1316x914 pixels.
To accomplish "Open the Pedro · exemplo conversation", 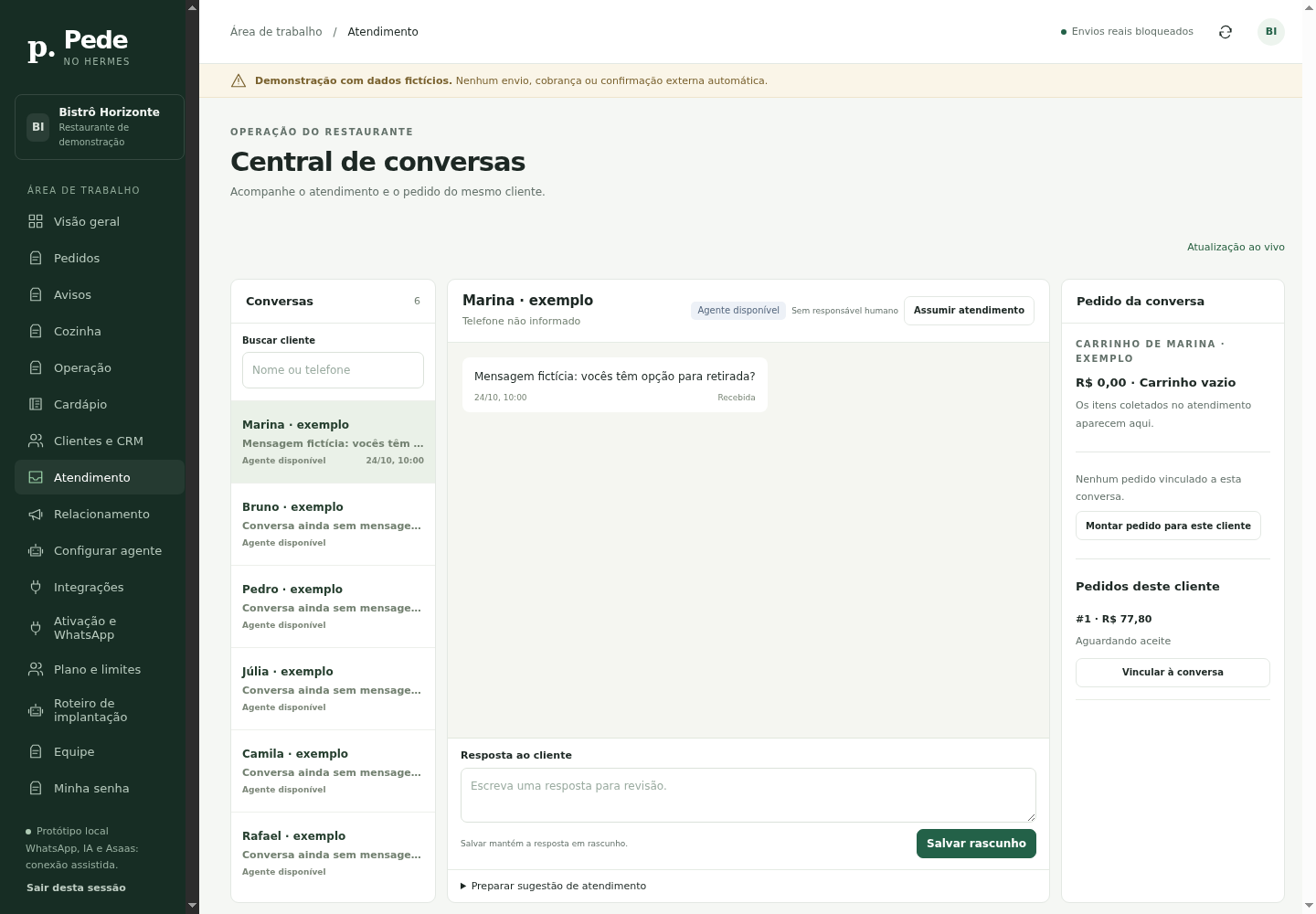I will 333,607.
